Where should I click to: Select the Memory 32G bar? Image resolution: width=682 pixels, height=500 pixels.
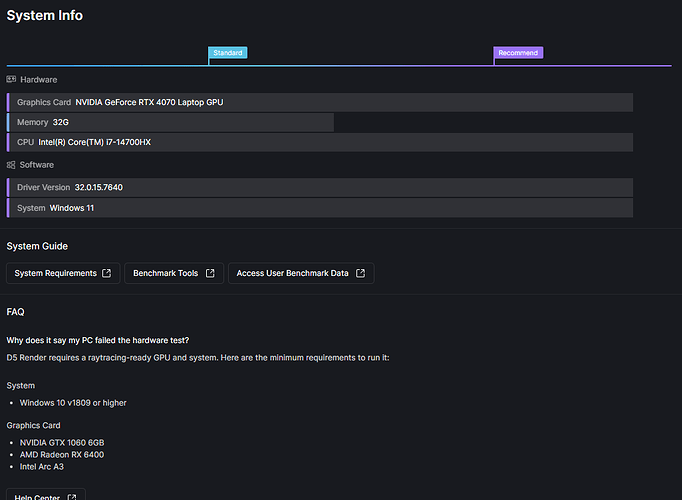170,122
